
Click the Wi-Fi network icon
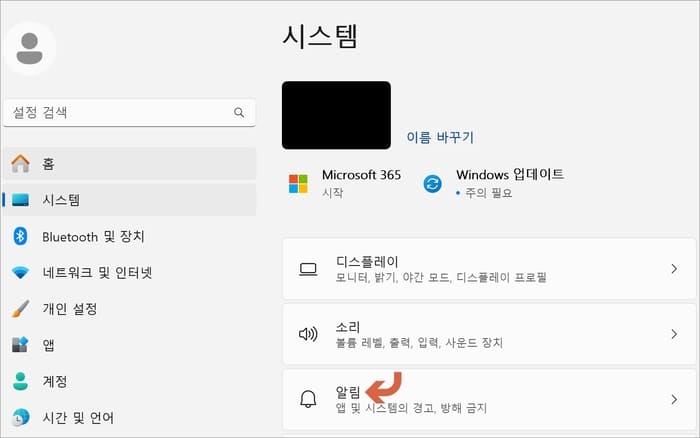(20, 272)
